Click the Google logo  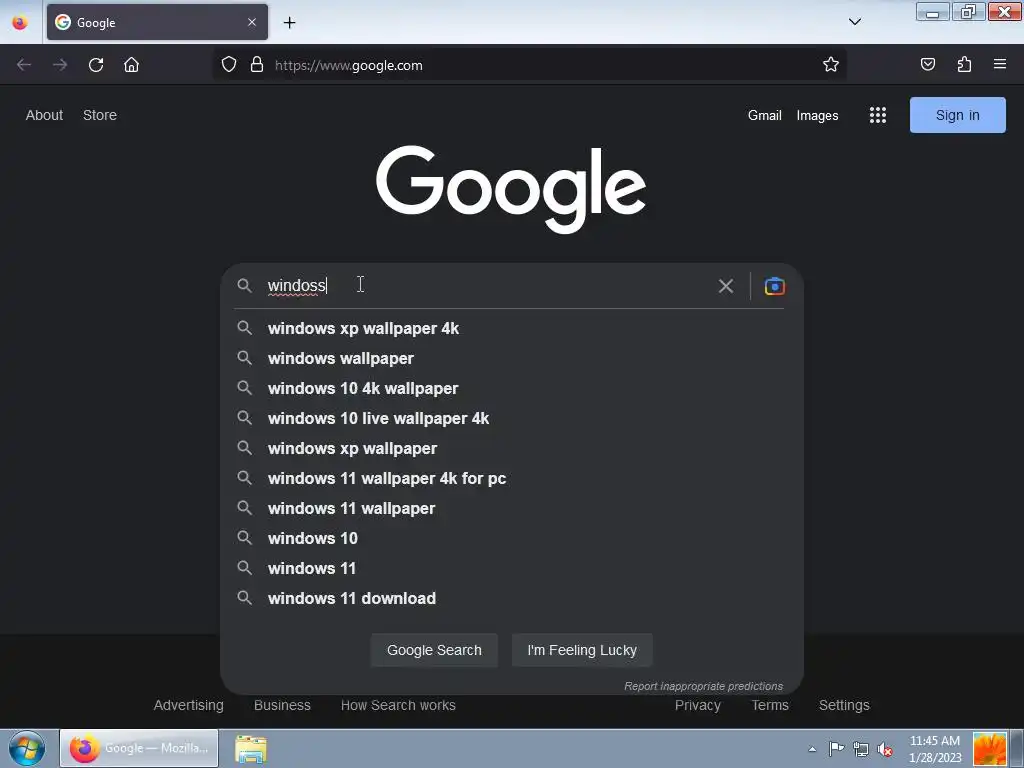coord(511,189)
